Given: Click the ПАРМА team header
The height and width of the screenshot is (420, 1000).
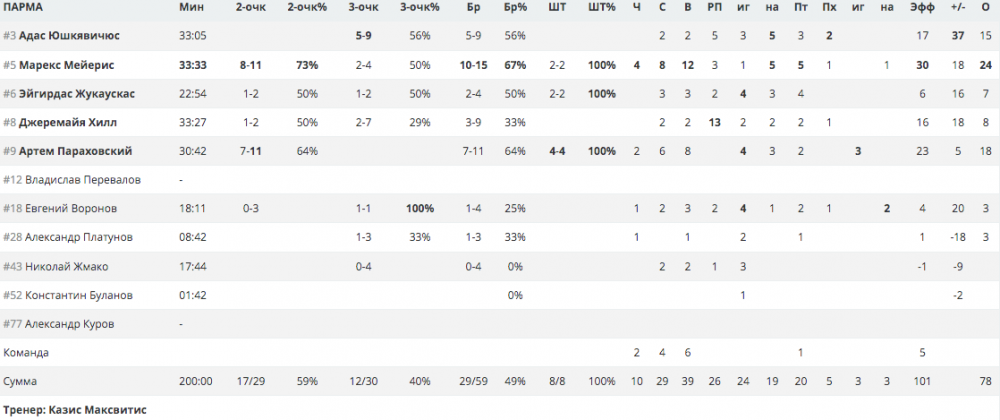Looking at the screenshot, I should pos(23,8).
